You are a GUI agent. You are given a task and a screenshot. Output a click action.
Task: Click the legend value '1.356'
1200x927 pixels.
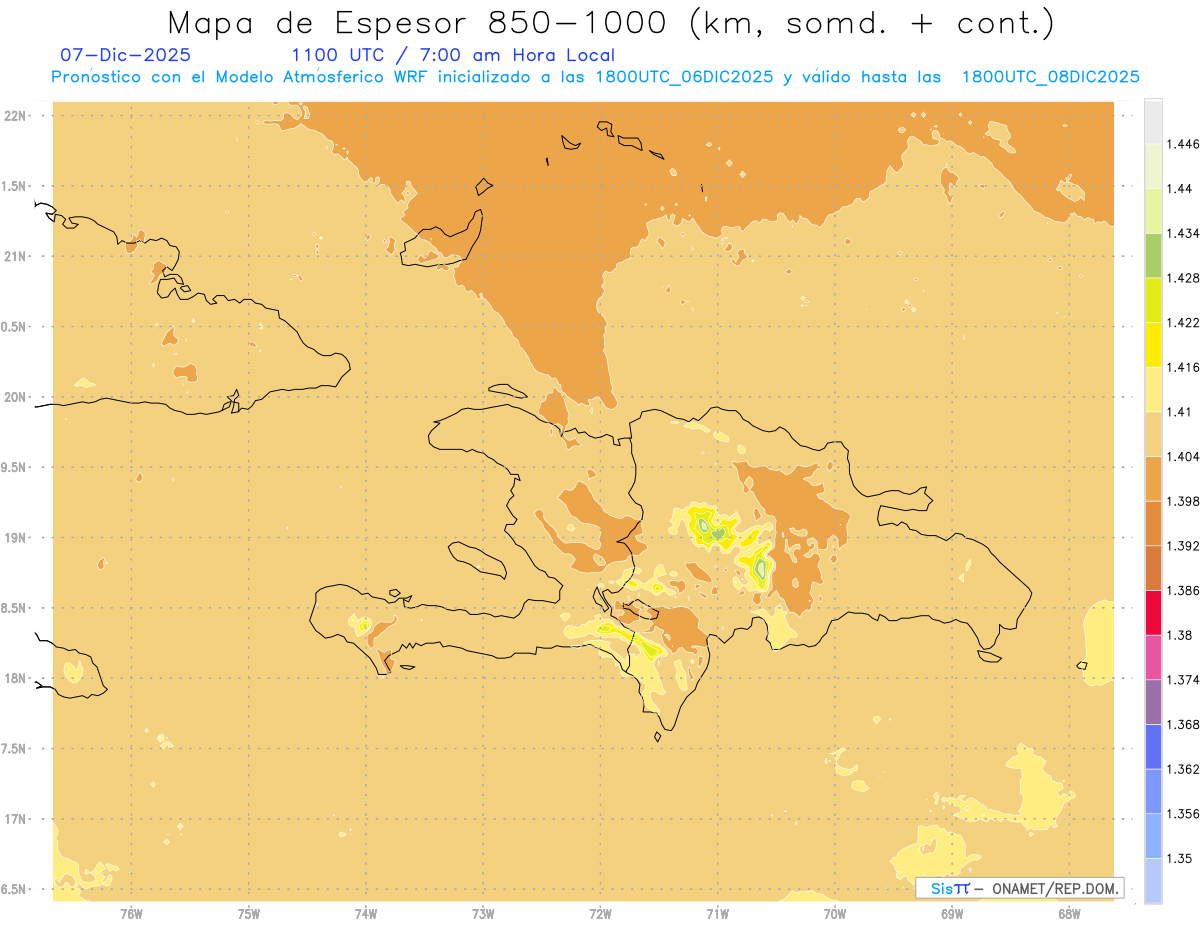point(1183,813)
